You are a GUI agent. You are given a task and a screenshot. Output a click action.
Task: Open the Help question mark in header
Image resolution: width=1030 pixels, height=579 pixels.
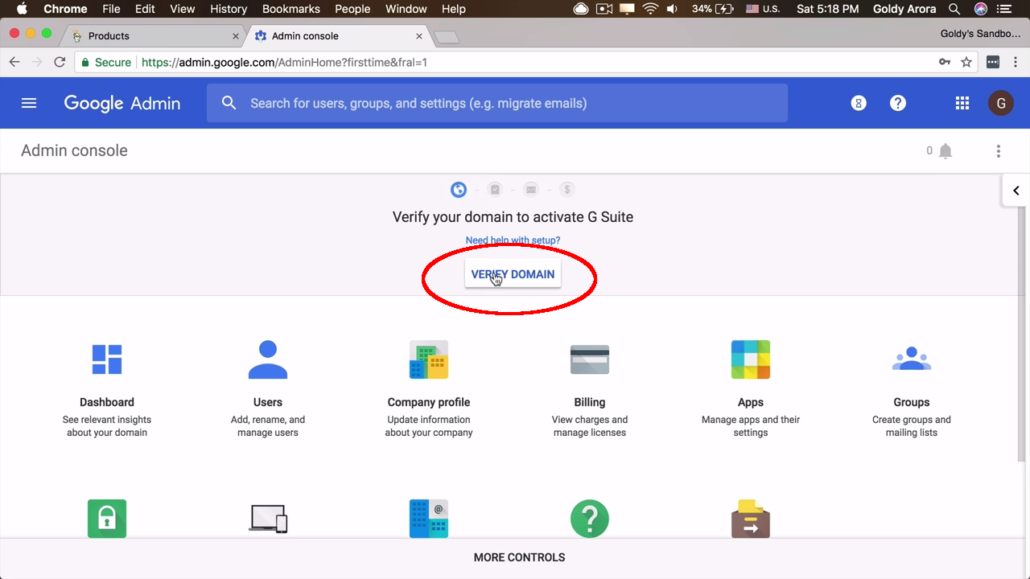[x=897, y=103]
